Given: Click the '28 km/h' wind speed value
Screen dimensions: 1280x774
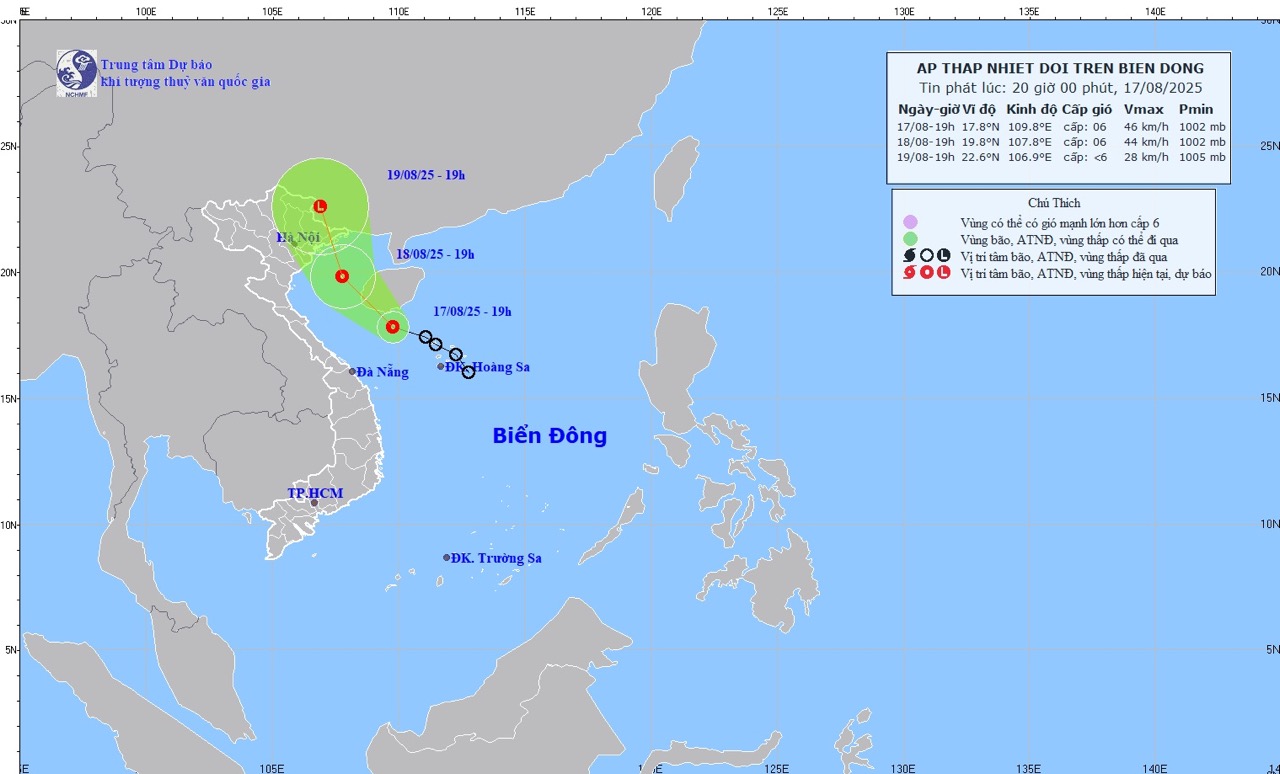Looking at the screenshot, I should (1146, 157).
